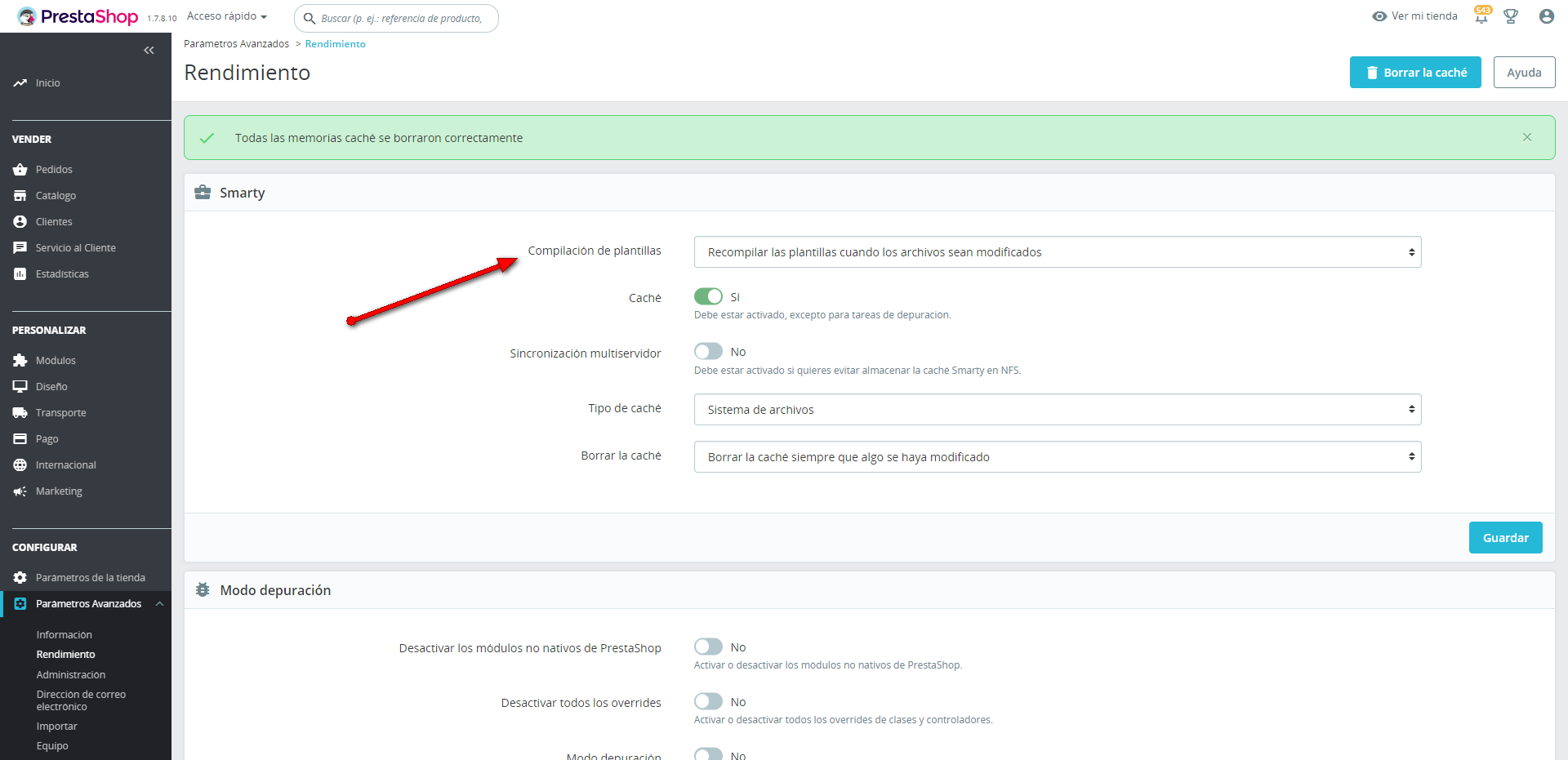The width and height of the screenshot is (1568, 760).
Task: Open Administracion submenu item
Action: 71,675
